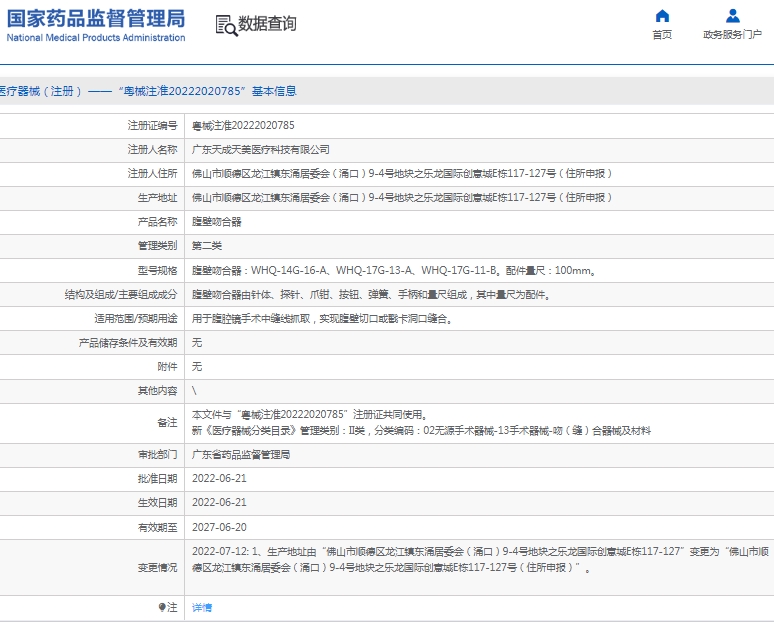Click the 有效期至 row label
This screenshot has height=622, width=774.
157,527
